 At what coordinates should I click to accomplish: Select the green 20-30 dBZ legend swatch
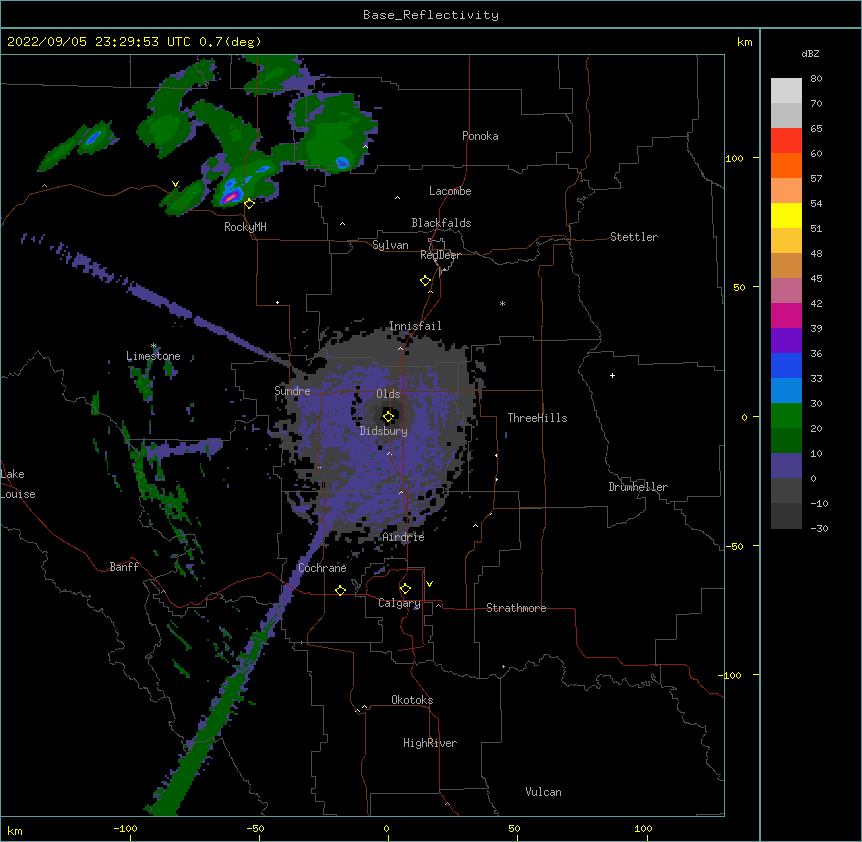(786, 416)
